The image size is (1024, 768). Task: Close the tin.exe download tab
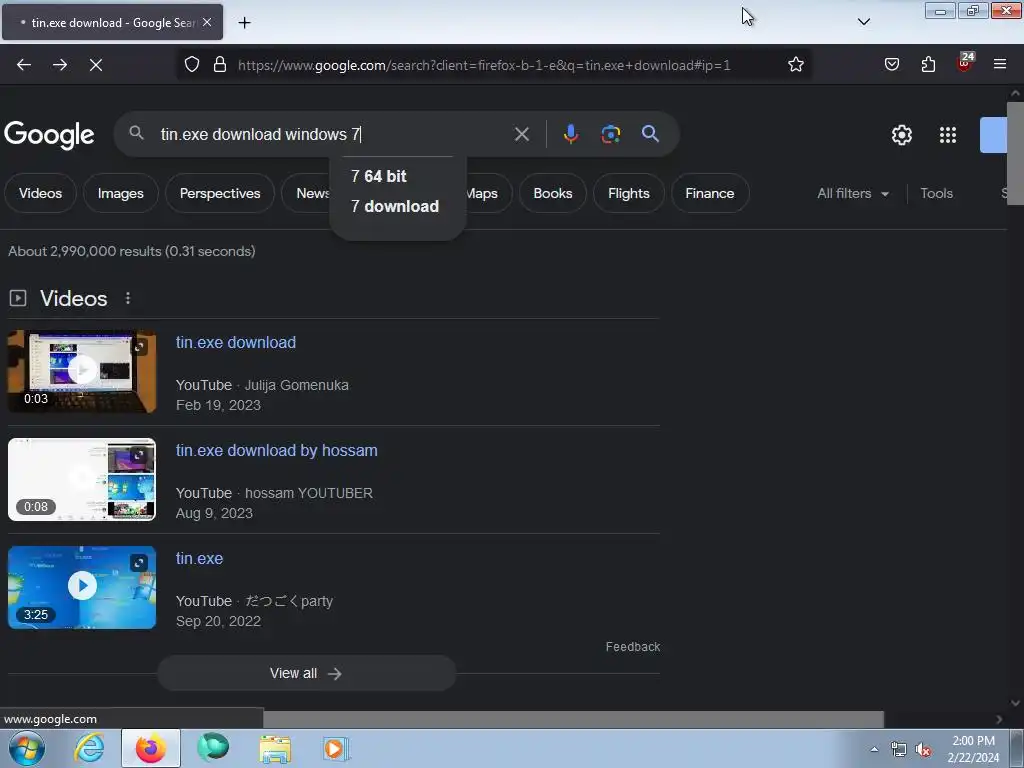[207, 22]
